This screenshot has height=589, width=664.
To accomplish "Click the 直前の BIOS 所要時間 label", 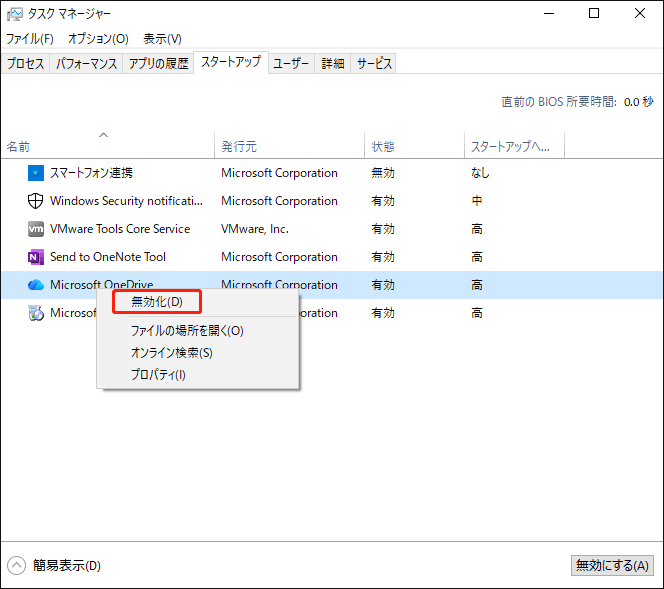I will [559, 102].
